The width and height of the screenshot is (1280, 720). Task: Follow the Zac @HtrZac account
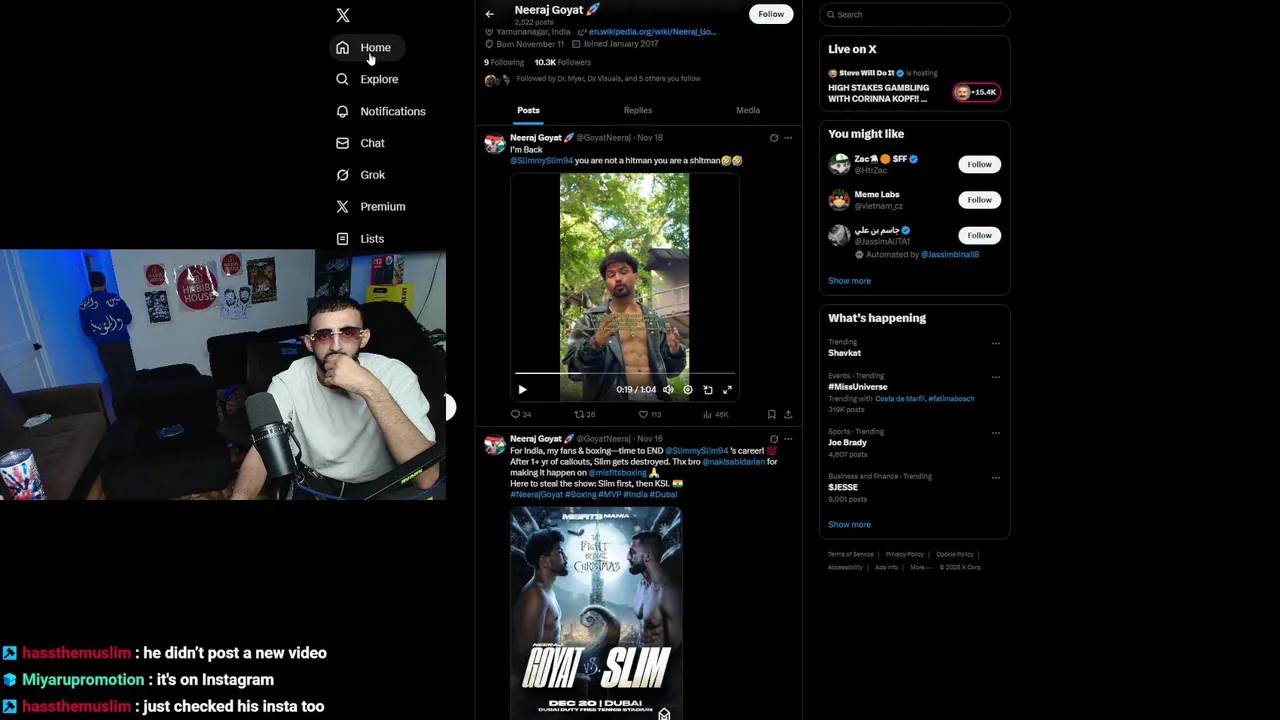(x=979, y=164)
